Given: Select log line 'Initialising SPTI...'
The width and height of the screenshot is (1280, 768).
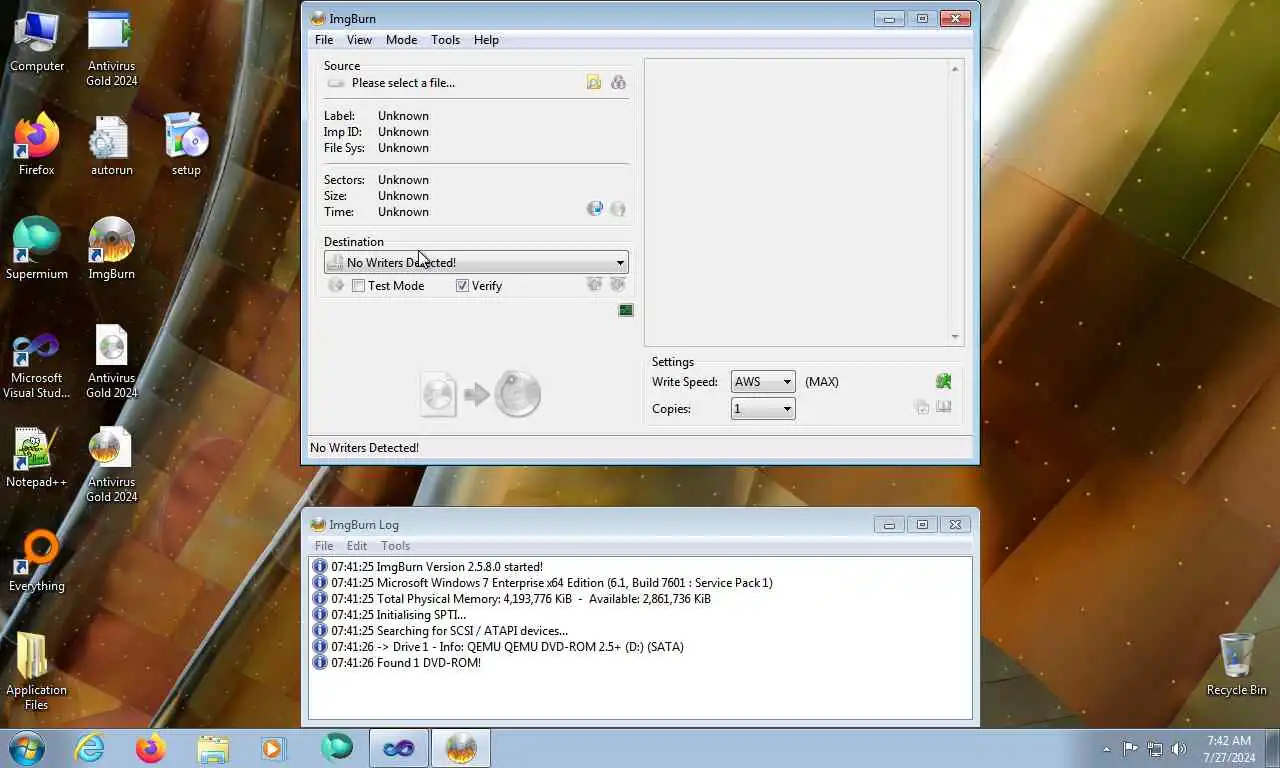Looking at the screenshot, I should click(x=399, y=615).
